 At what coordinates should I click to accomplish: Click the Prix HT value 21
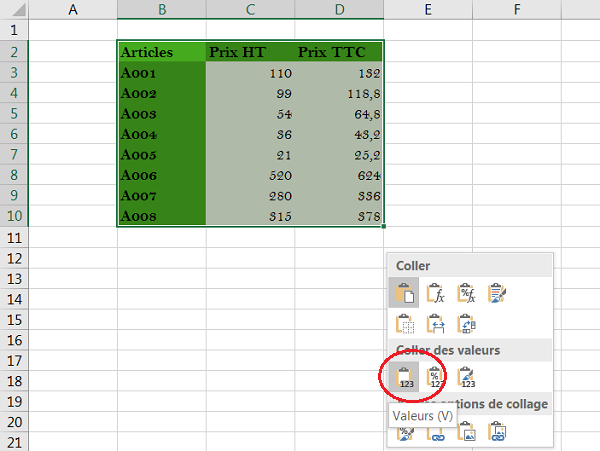click(x=250, y=154)
